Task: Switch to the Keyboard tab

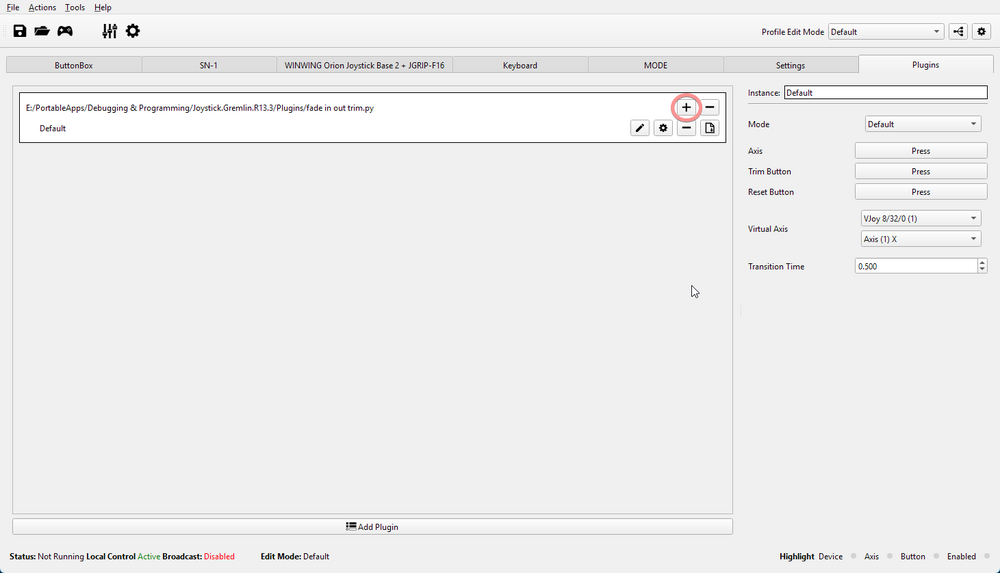Action: 520,65
